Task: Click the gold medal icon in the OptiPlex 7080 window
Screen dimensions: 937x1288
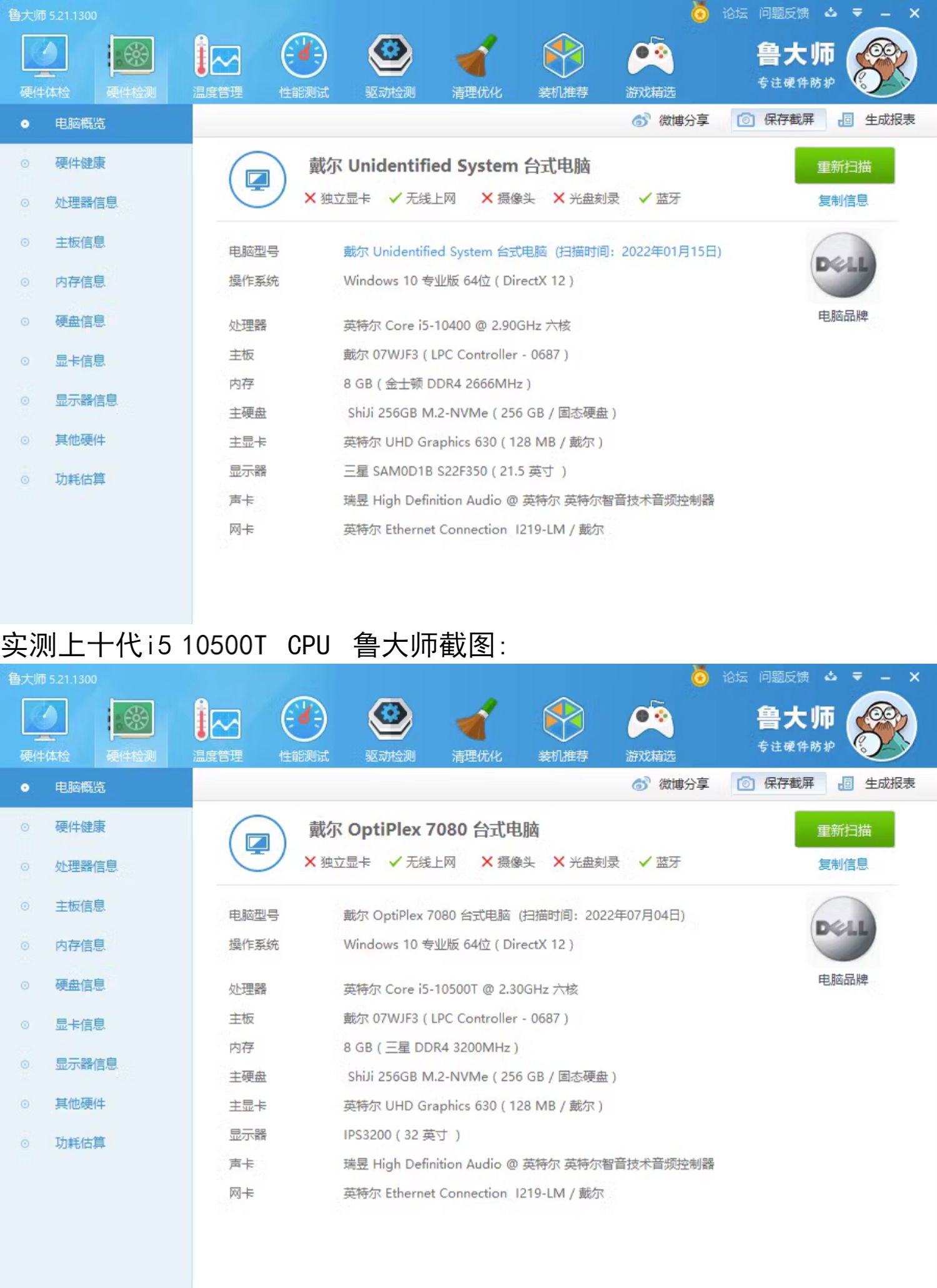Action: click(x=700, y=676)
